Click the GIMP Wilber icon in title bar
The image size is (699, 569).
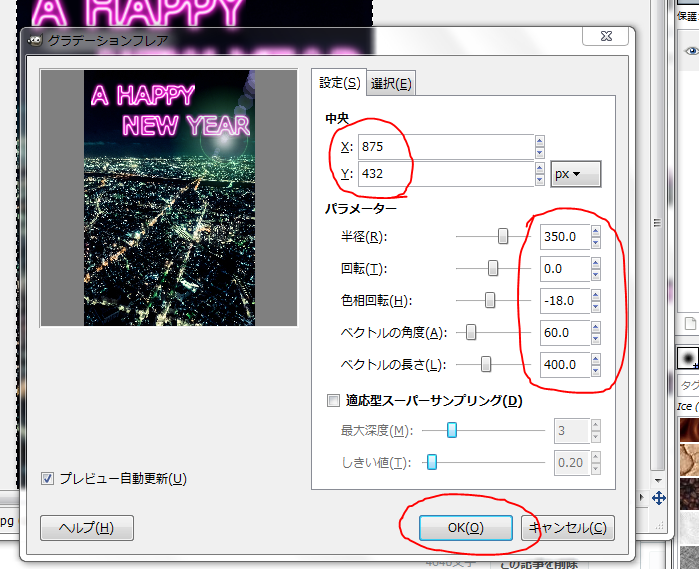pyautogui.click(x=35, y=41)
